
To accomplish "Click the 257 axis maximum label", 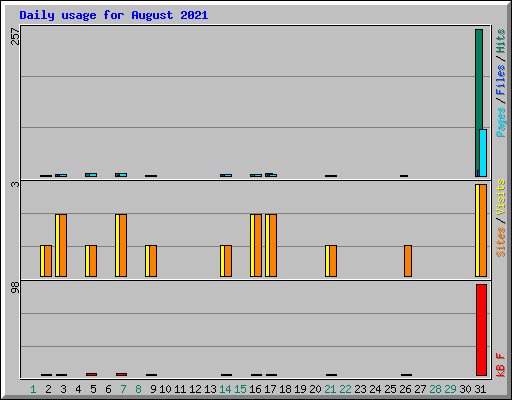I will (15, 37).
